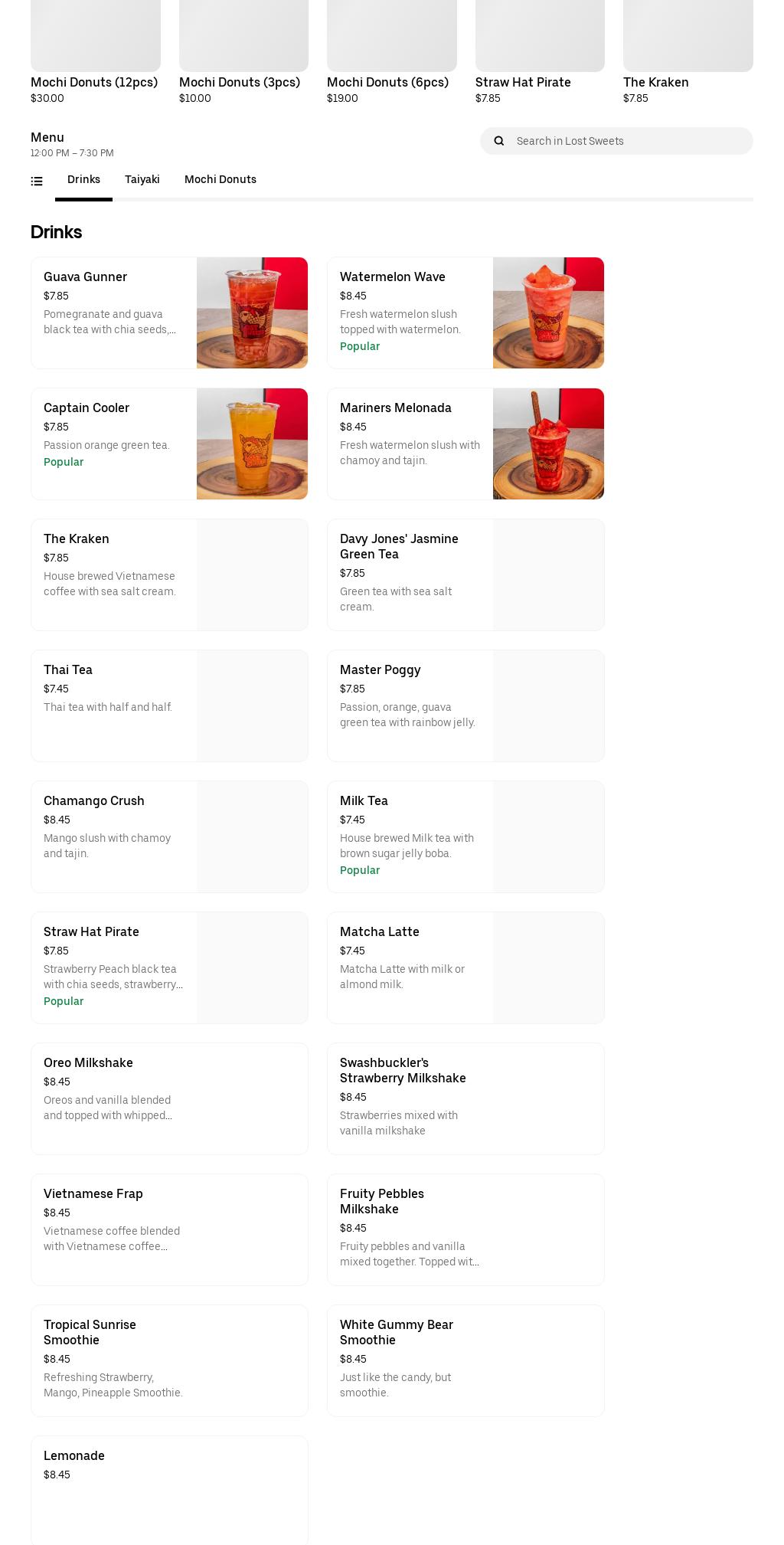The image size is (784, 1545).
Task: Select the Drinks tab
Action: tap(83, 179)
